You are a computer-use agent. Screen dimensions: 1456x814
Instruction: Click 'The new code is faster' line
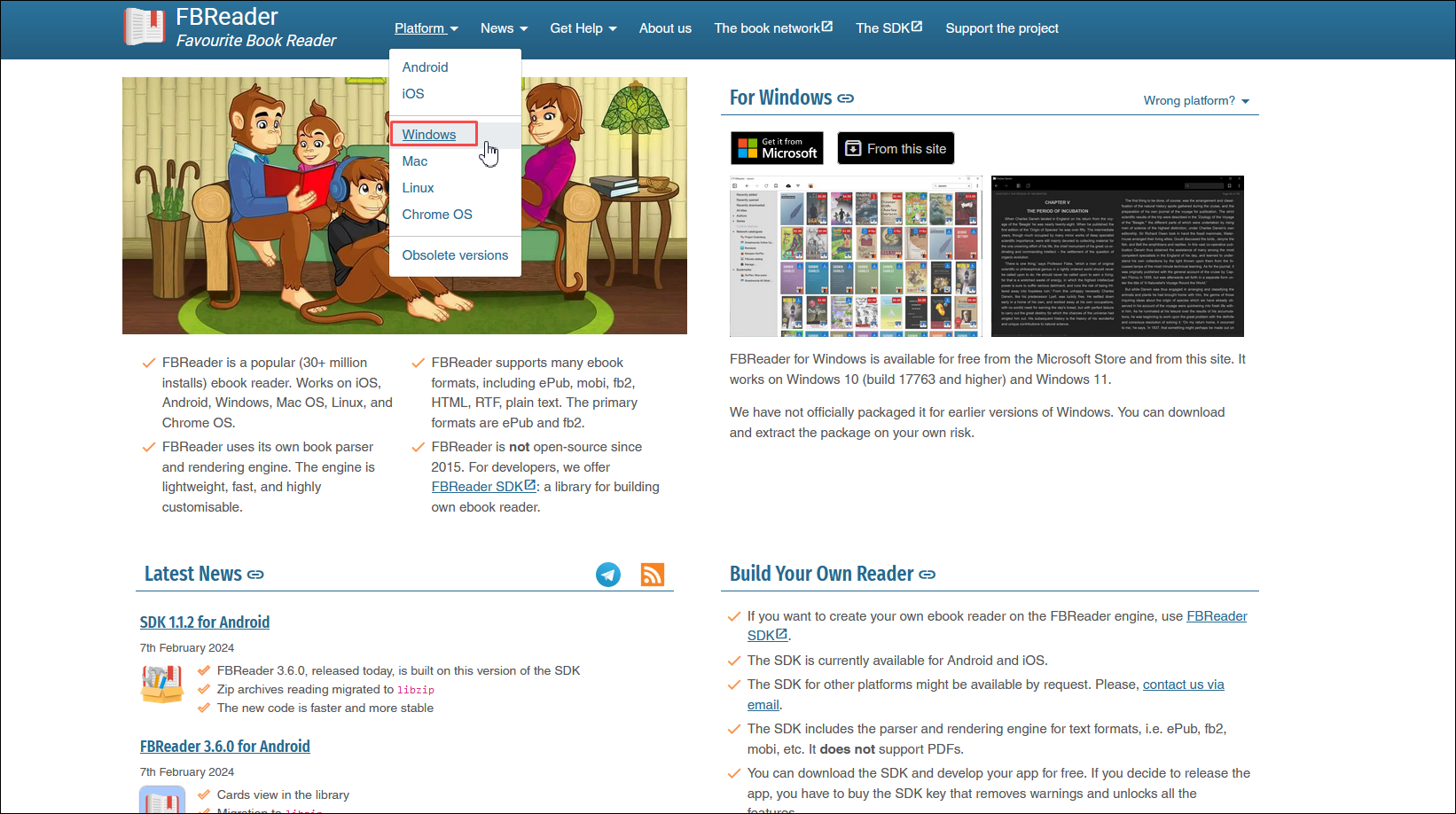(x=325, y=708)
